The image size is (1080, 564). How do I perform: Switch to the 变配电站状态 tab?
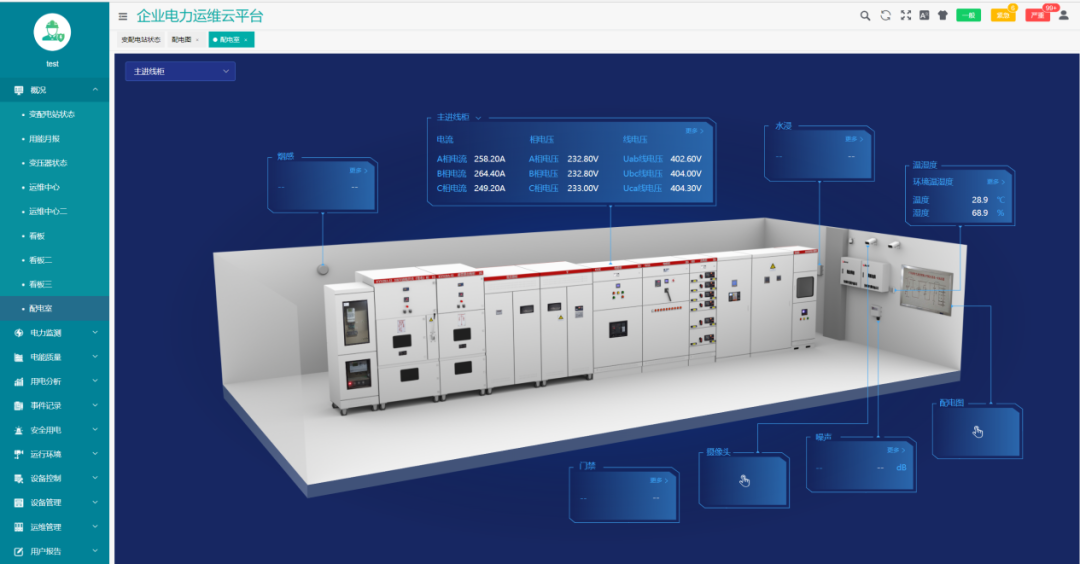141,40
